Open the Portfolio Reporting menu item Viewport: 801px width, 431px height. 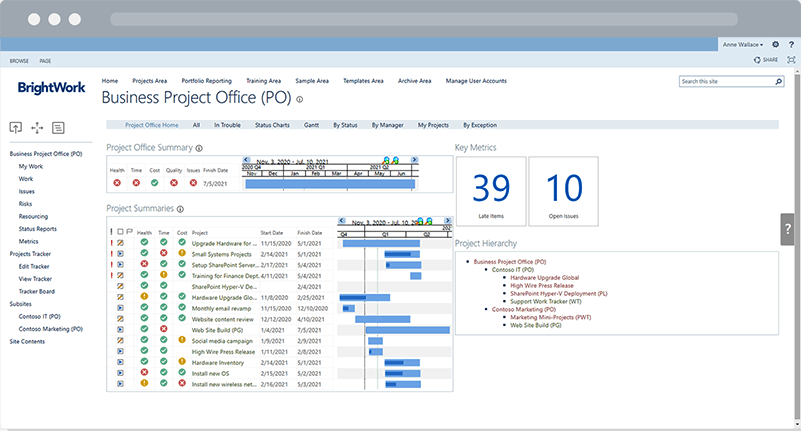206,80
